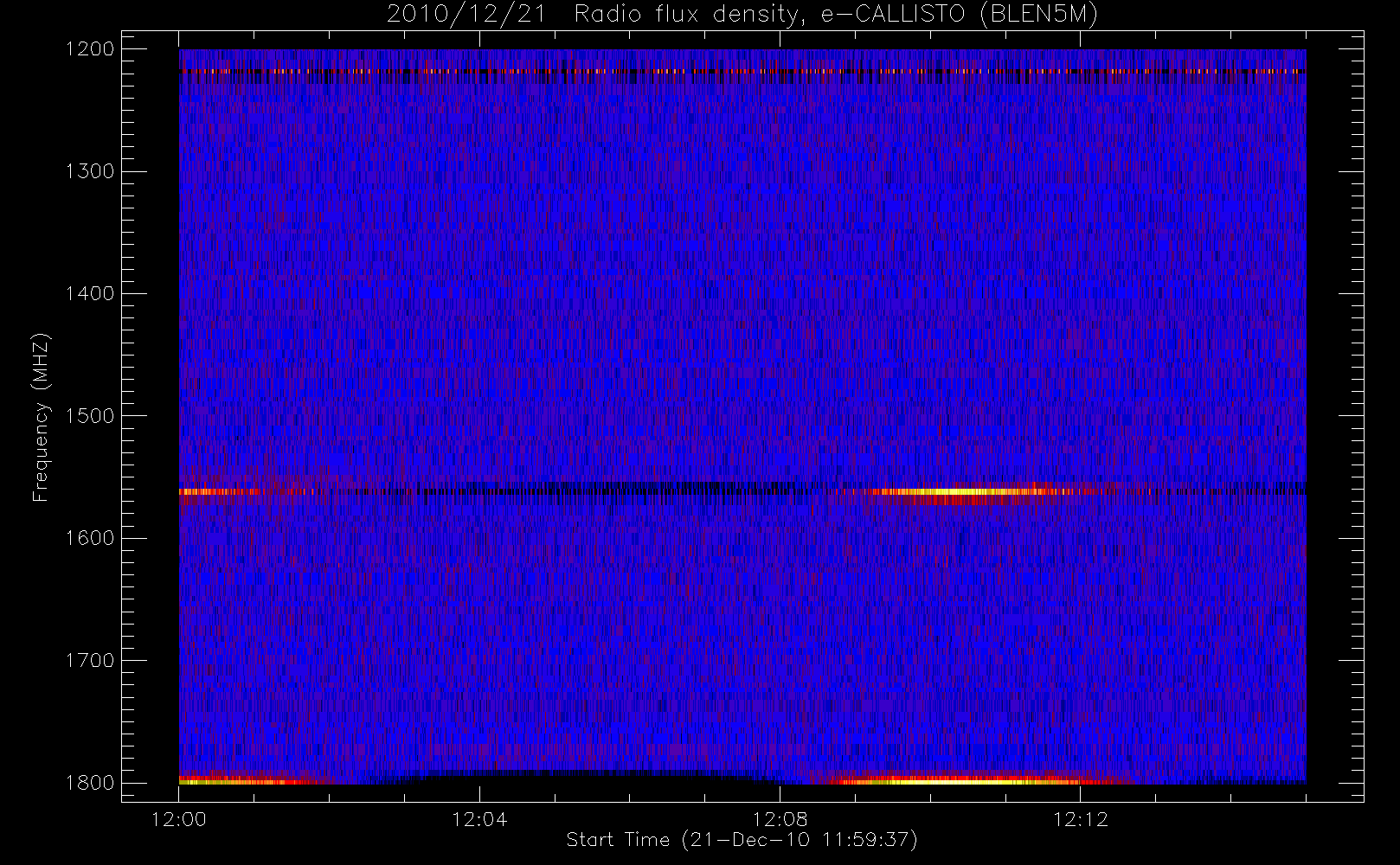Screen dimensions: 1400x865
Task: Click the 'Frequency (MHZ)' axis label
Action: [x=40, y=417]
